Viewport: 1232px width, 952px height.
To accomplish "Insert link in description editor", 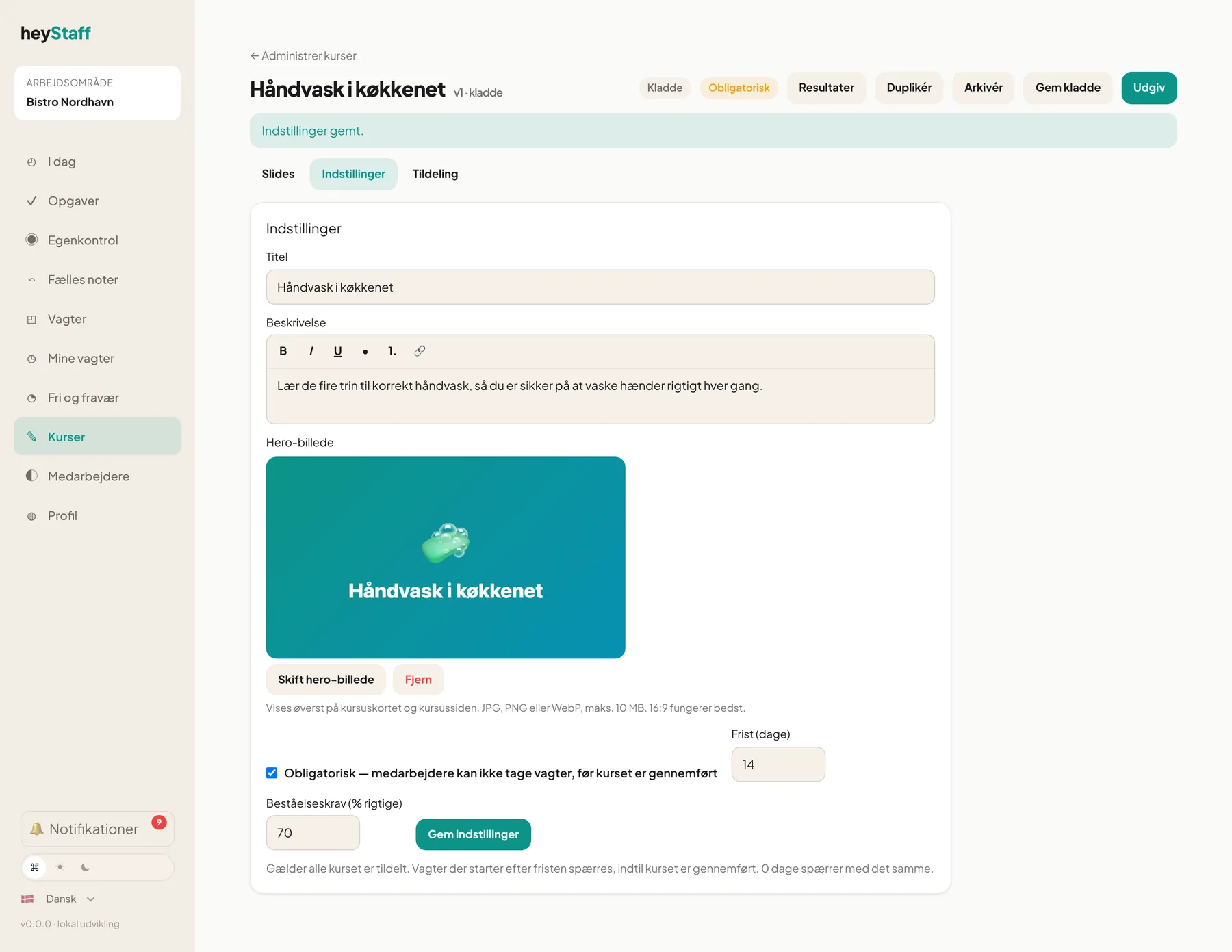I will click(420, 351).
